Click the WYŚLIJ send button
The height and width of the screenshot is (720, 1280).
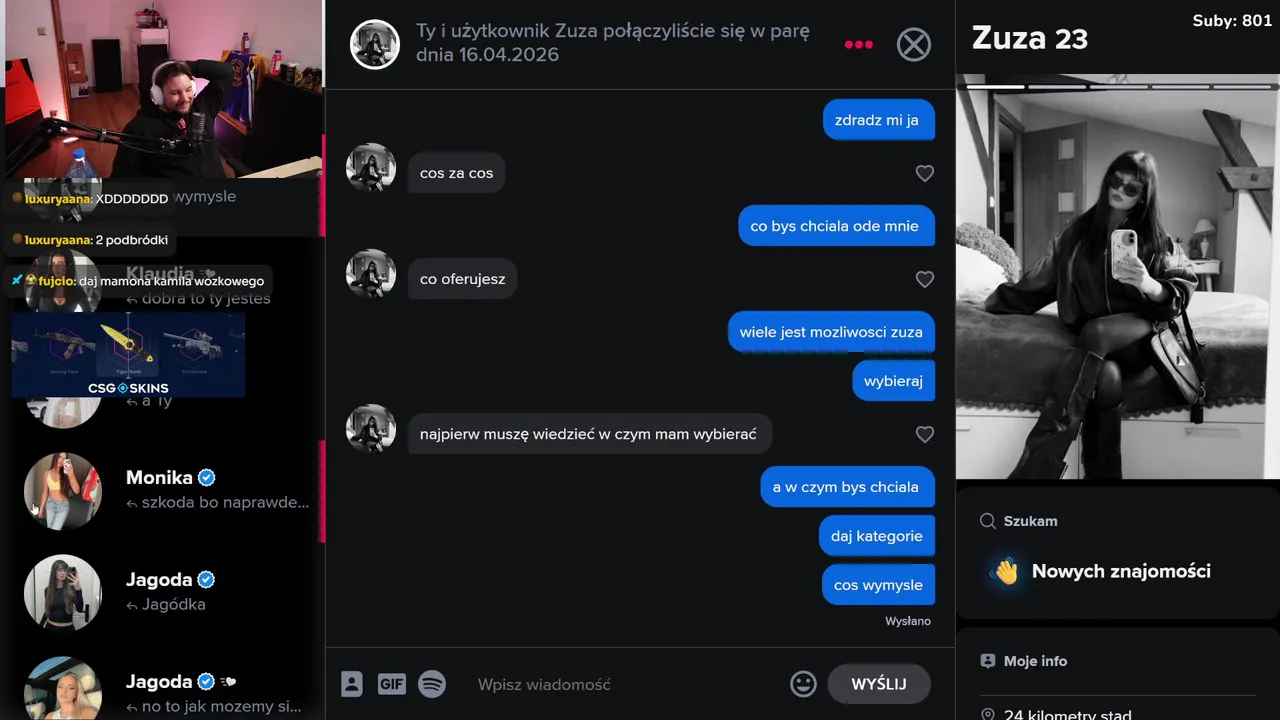pyautogui.click(x=879, y=684)
